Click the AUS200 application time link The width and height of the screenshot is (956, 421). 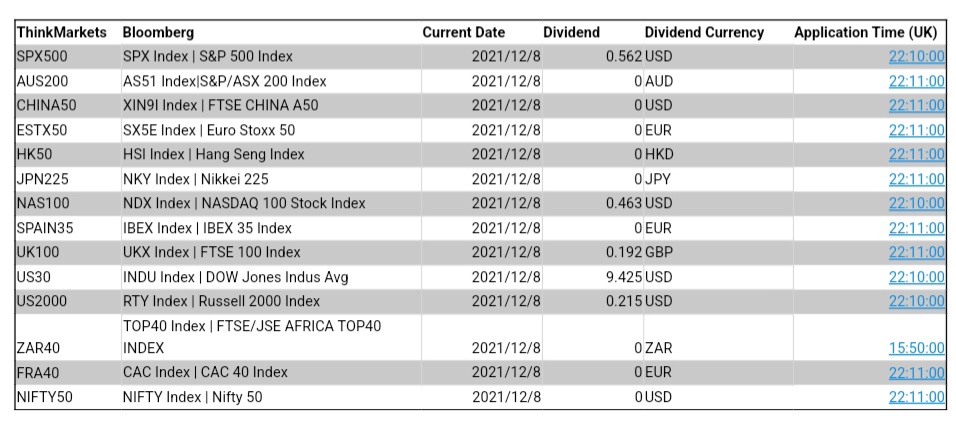(x=916, y=81)
